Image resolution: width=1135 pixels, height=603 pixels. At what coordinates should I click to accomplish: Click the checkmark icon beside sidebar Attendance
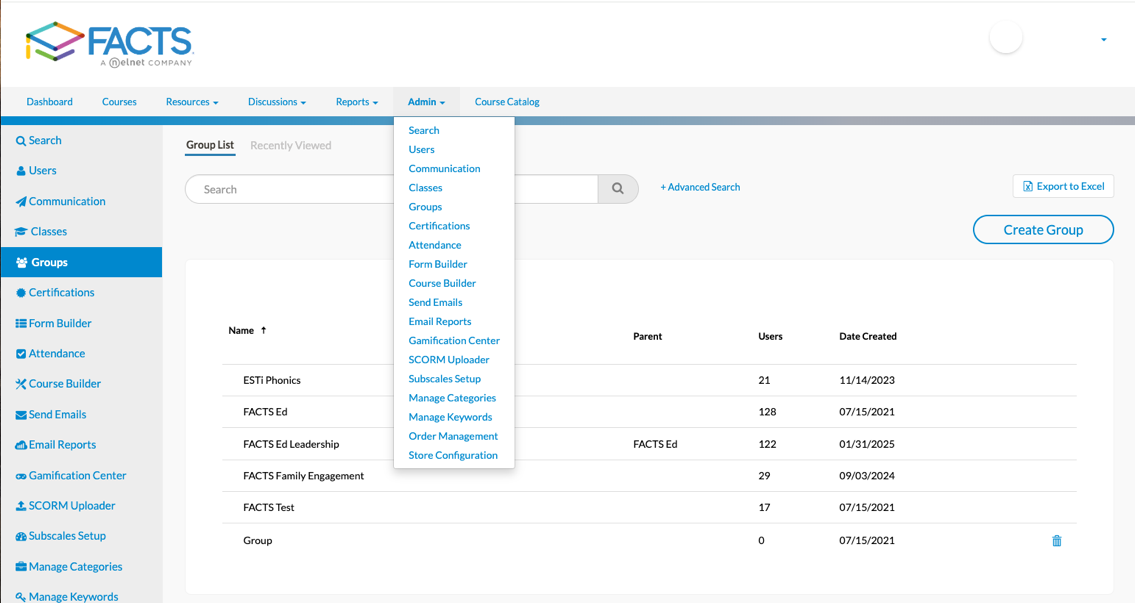tap(21, 354)
